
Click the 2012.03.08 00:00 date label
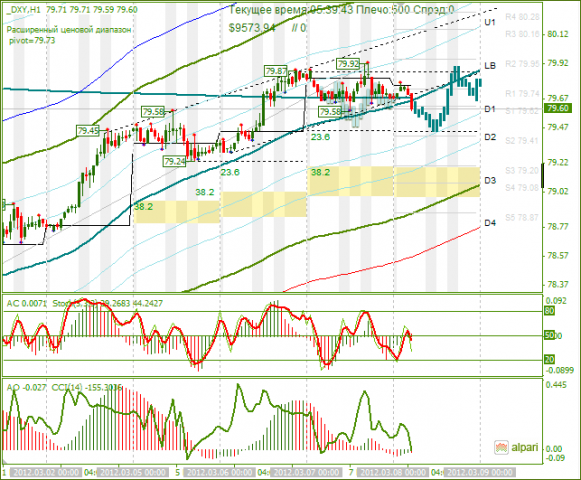[x=393, y=473]
